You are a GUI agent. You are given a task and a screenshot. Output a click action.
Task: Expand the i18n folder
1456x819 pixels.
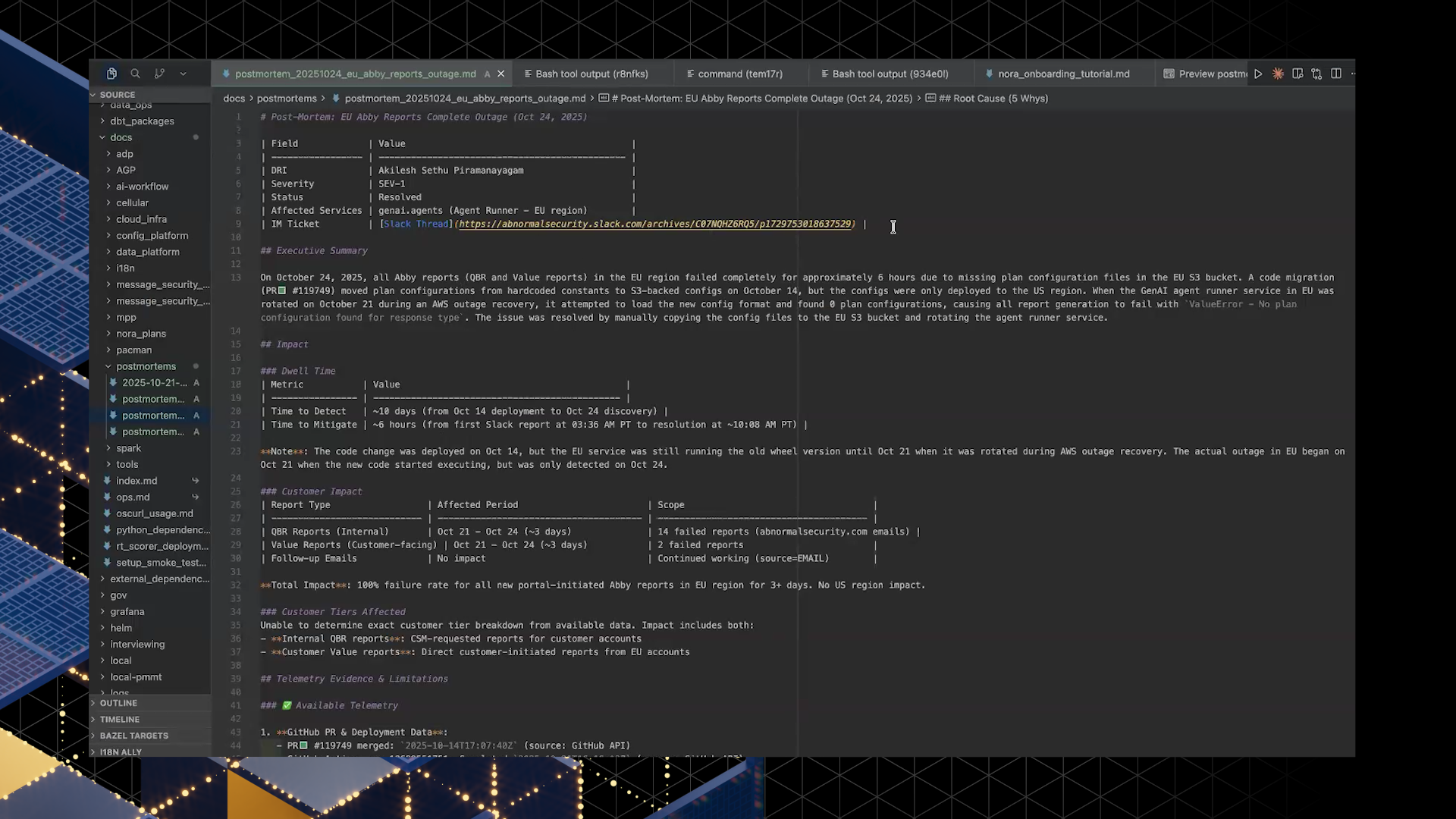point(125,268)
